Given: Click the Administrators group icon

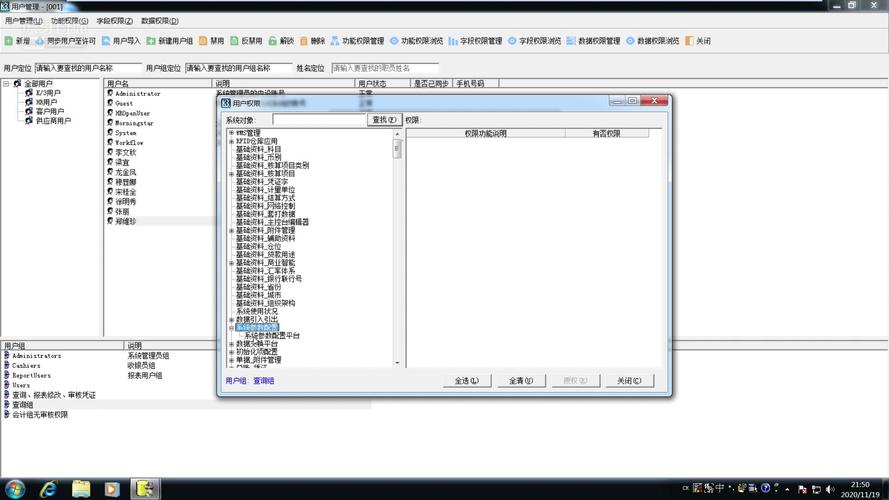Looking at the screenshot, I should [6, 355].
